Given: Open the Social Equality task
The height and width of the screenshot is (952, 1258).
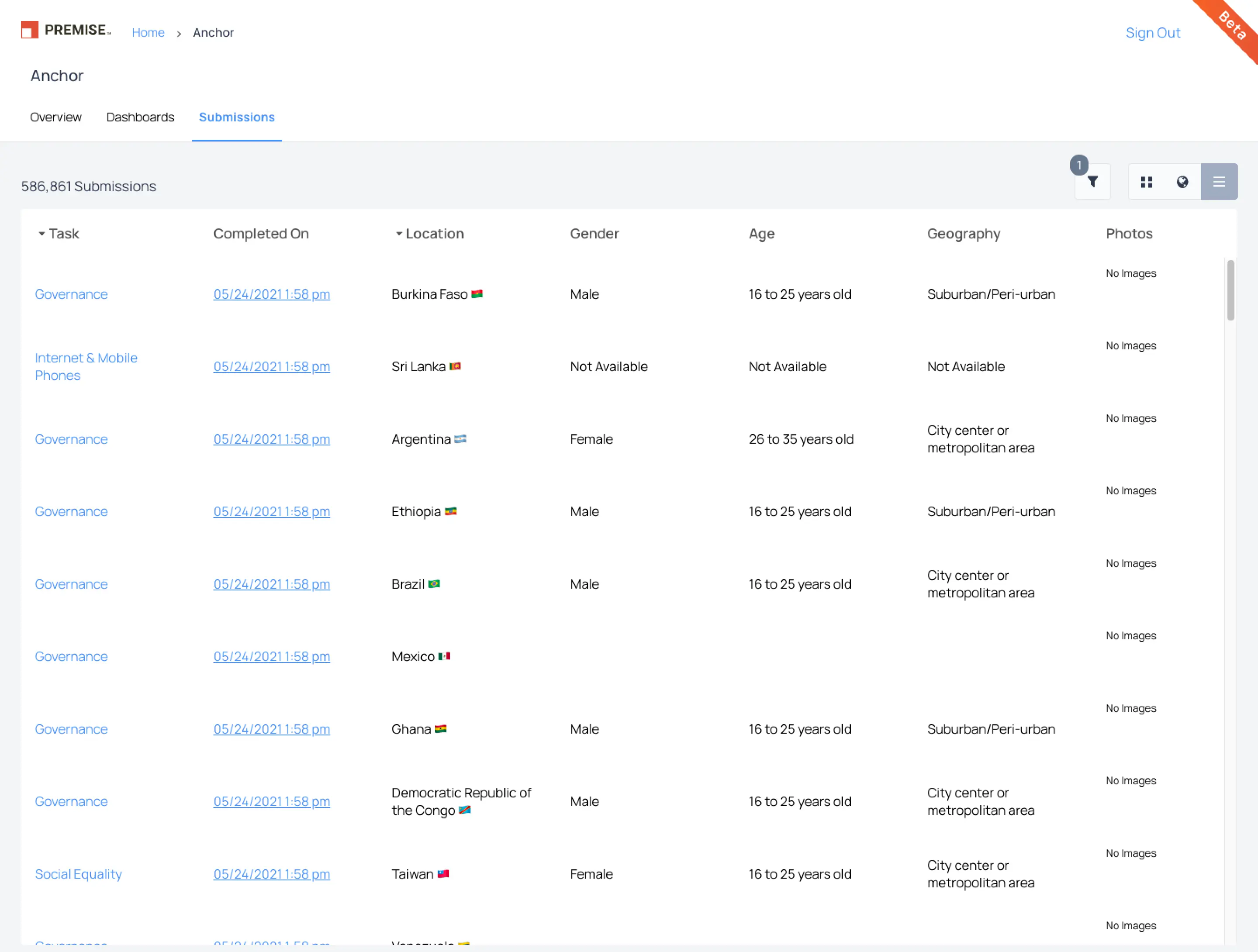Looking at the screenshot, I should point(78,874).
